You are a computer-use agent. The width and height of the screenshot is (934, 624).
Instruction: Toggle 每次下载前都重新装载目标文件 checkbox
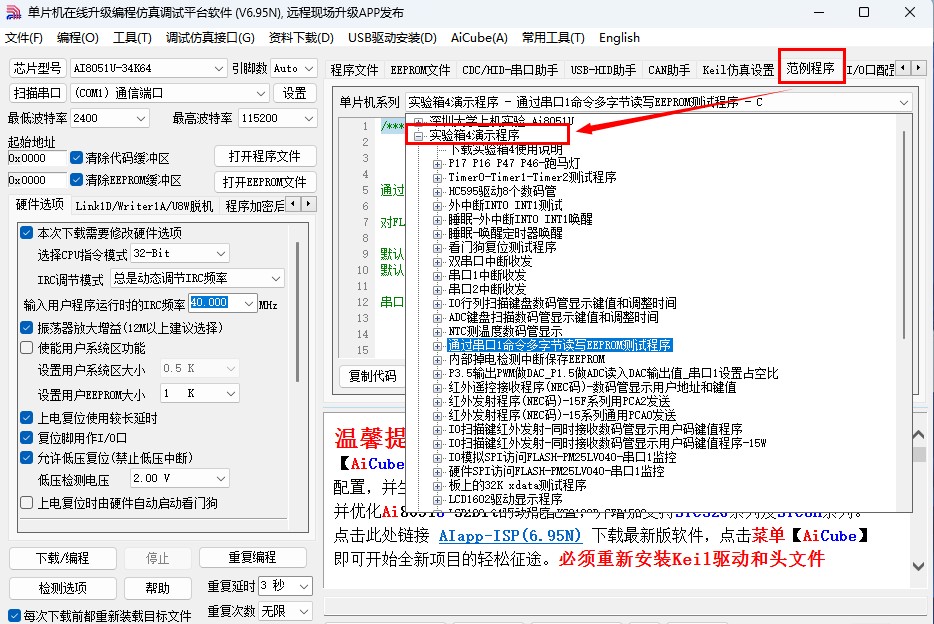(x=15, y=615)
